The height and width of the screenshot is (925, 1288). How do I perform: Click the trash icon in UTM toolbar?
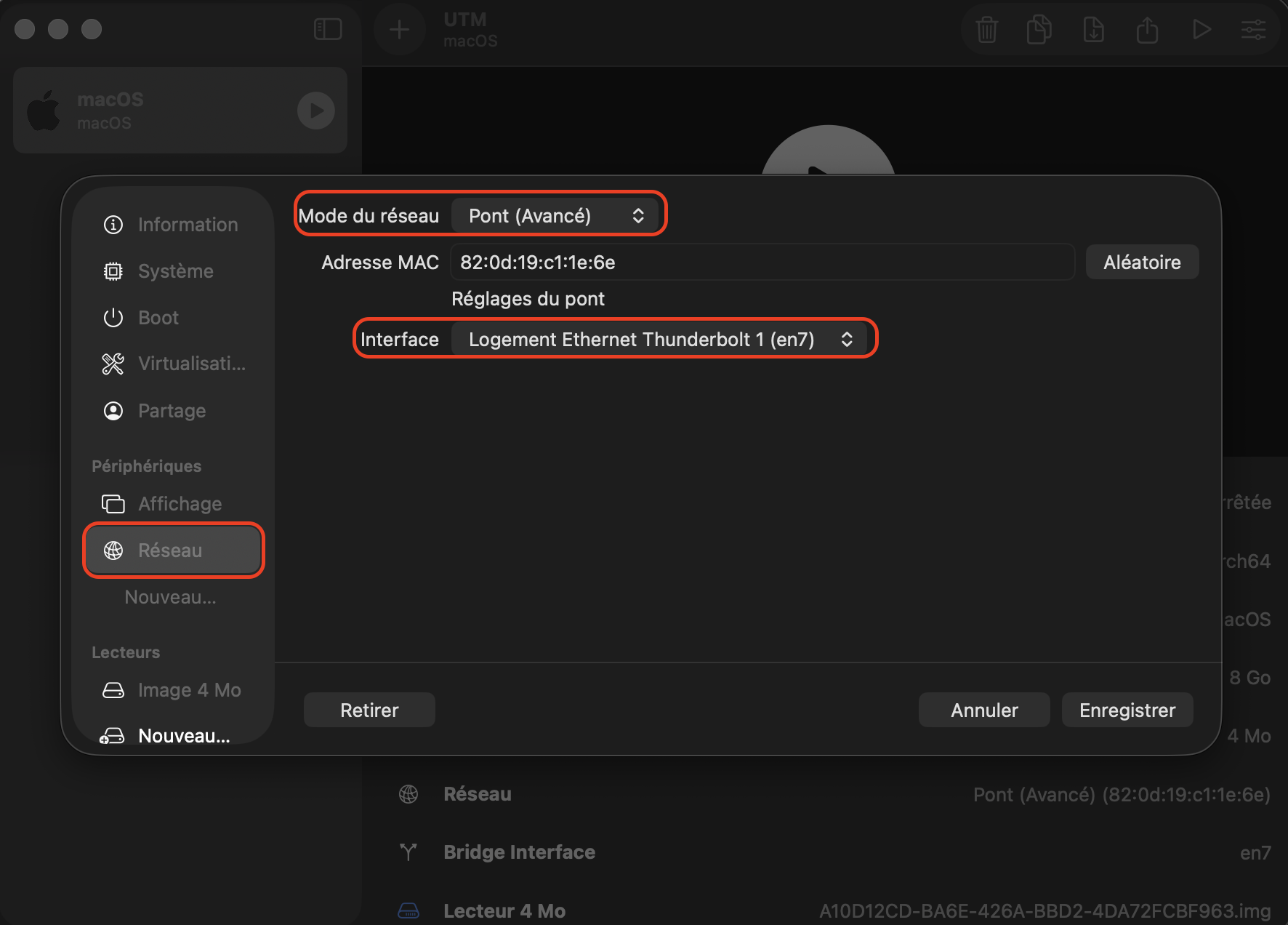[987, 30]
